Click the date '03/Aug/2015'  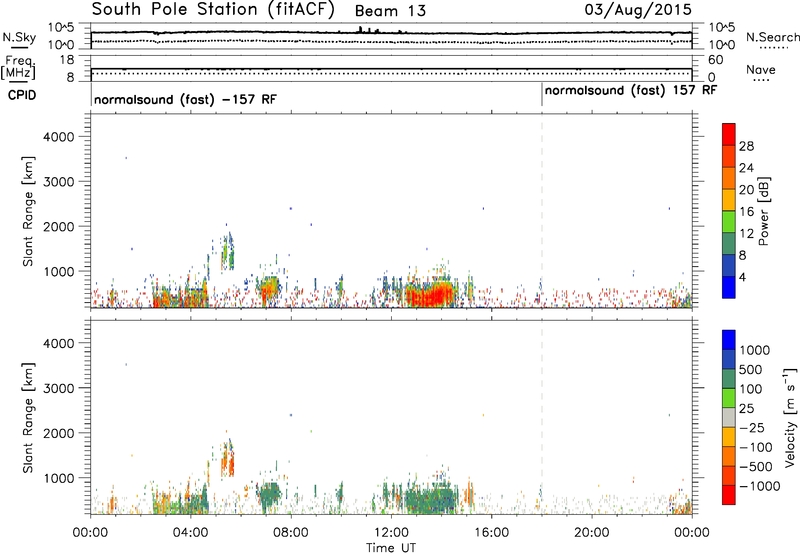[638, 10]
